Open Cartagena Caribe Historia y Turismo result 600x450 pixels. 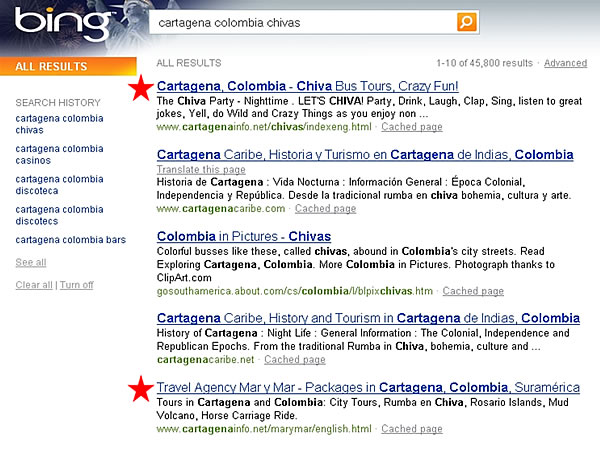(x=365, y=155)
